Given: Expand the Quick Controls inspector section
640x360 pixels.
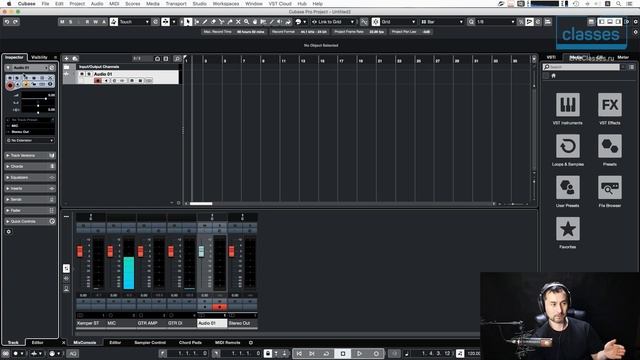Looking at the screenshot, I should [x=30, y=222].
